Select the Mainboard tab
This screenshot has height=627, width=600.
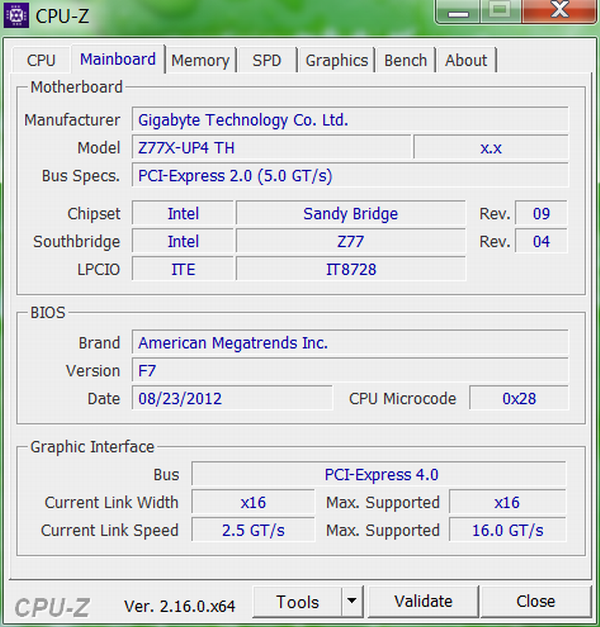pyautogui.click(x=118, y=59)
